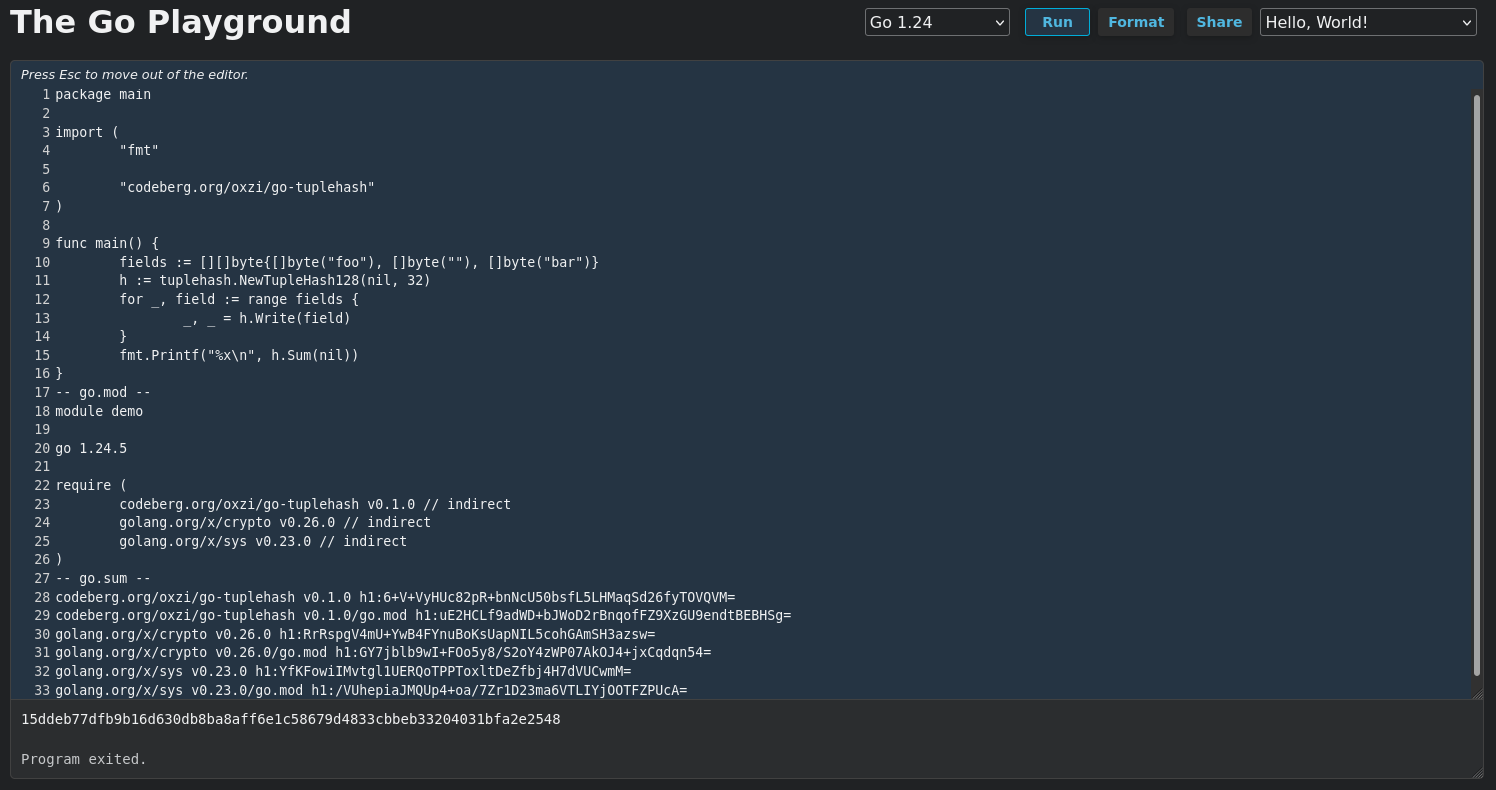
Task: Click line number 17 in gutter
Action: click(x=42, y=392)
